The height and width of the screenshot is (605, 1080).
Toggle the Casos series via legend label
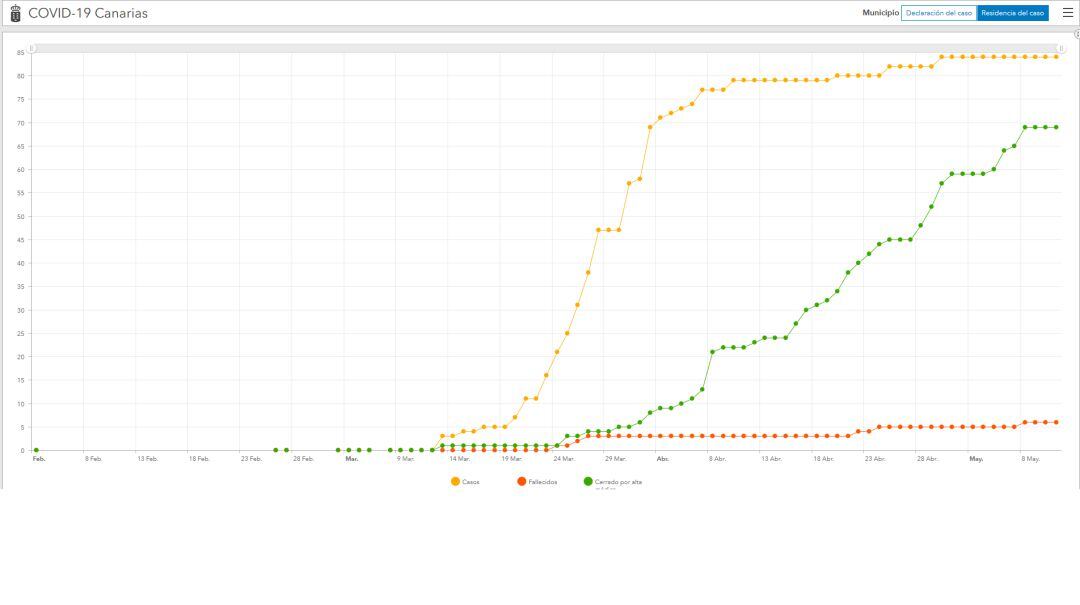click(471, 482)
